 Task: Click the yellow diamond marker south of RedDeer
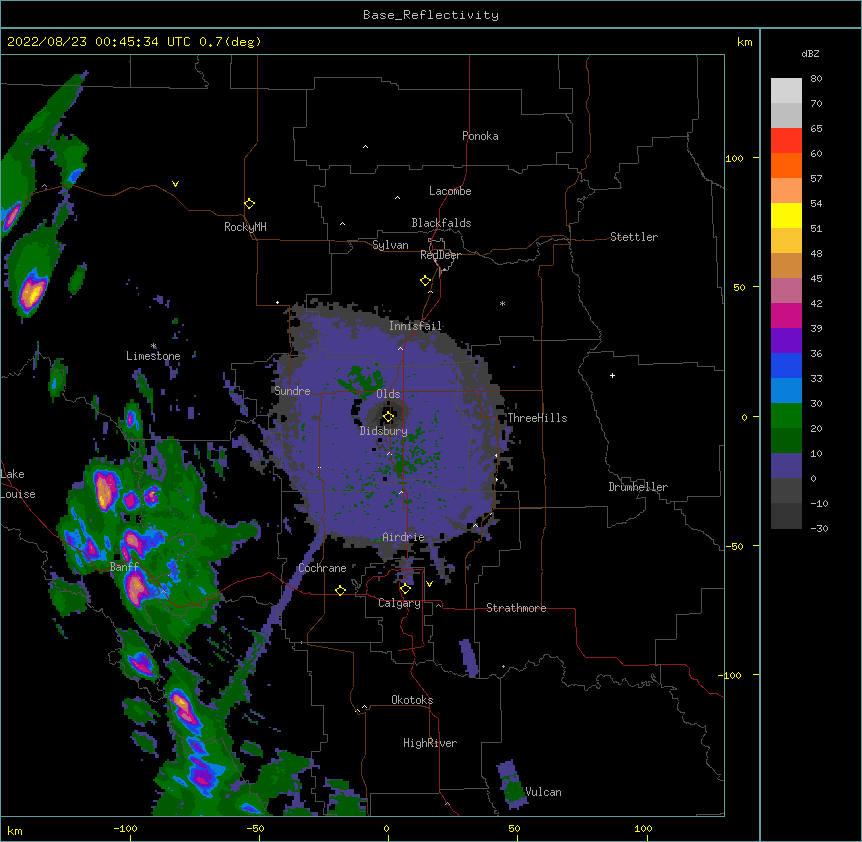click(x=425, y=281)
